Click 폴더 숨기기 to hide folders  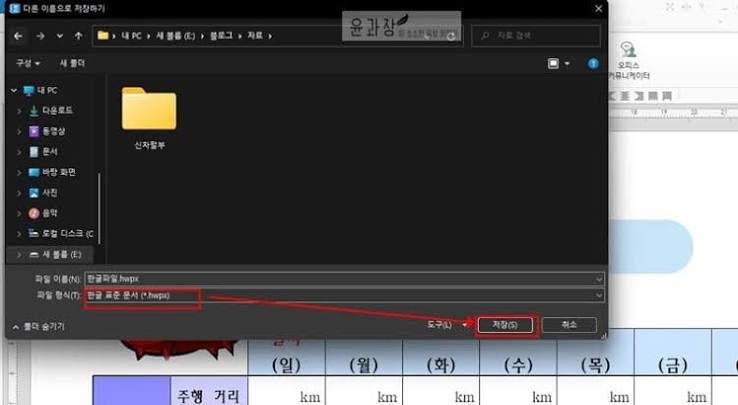click(39, 326)
